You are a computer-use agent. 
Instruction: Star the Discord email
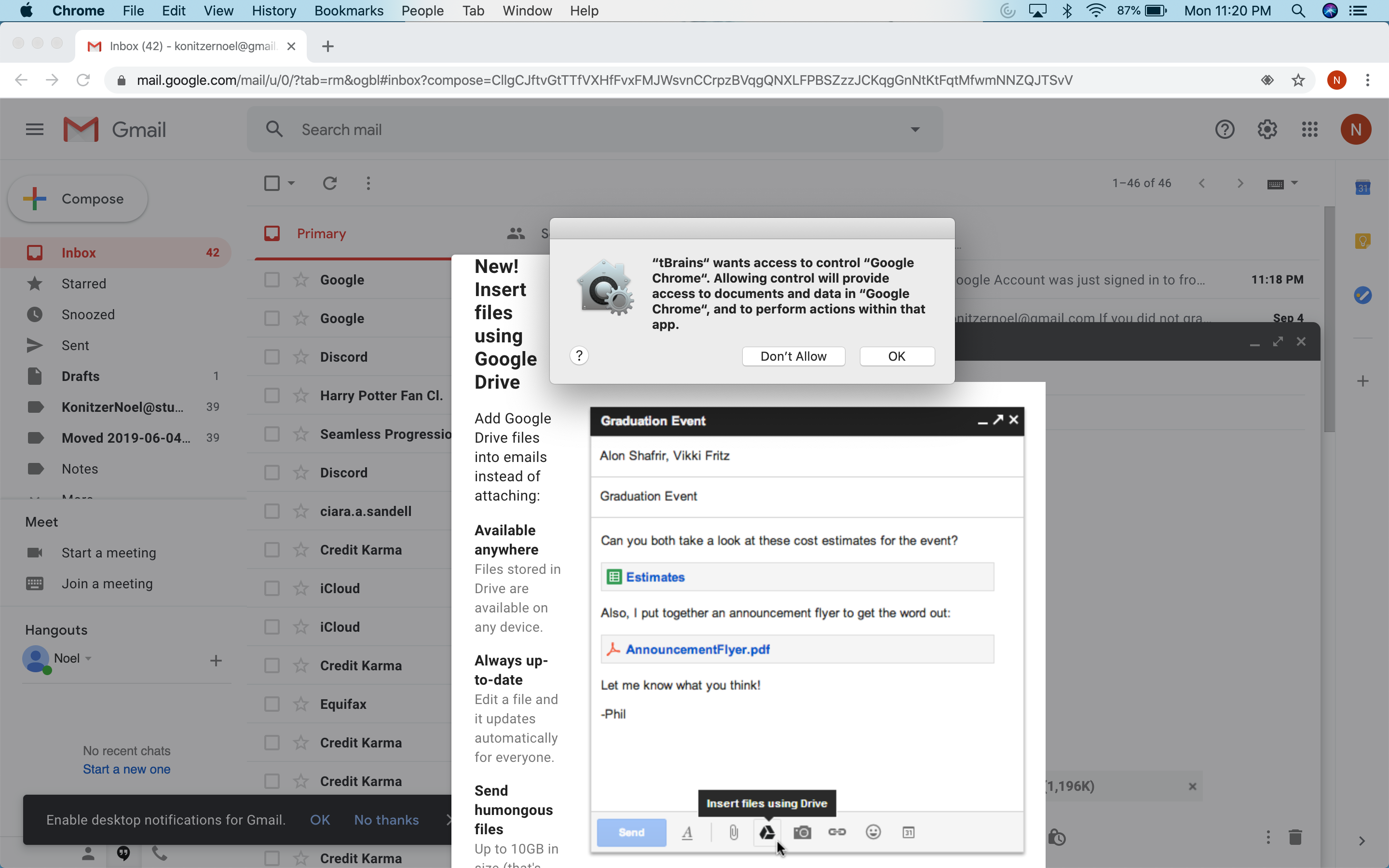tap(301, 357)
